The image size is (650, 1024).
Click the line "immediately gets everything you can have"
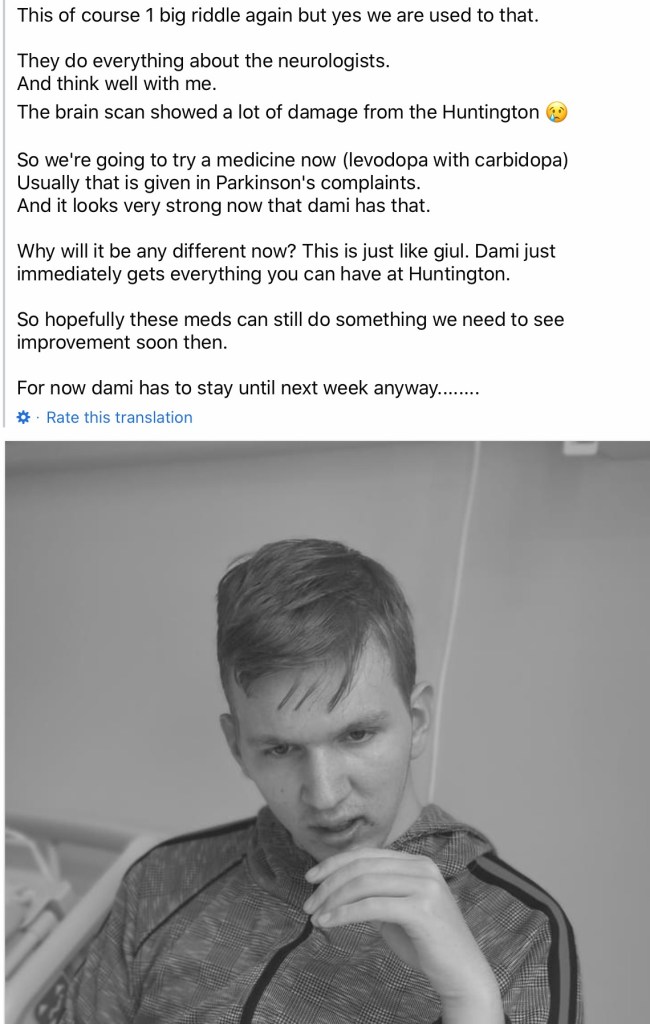coord(263,274)
